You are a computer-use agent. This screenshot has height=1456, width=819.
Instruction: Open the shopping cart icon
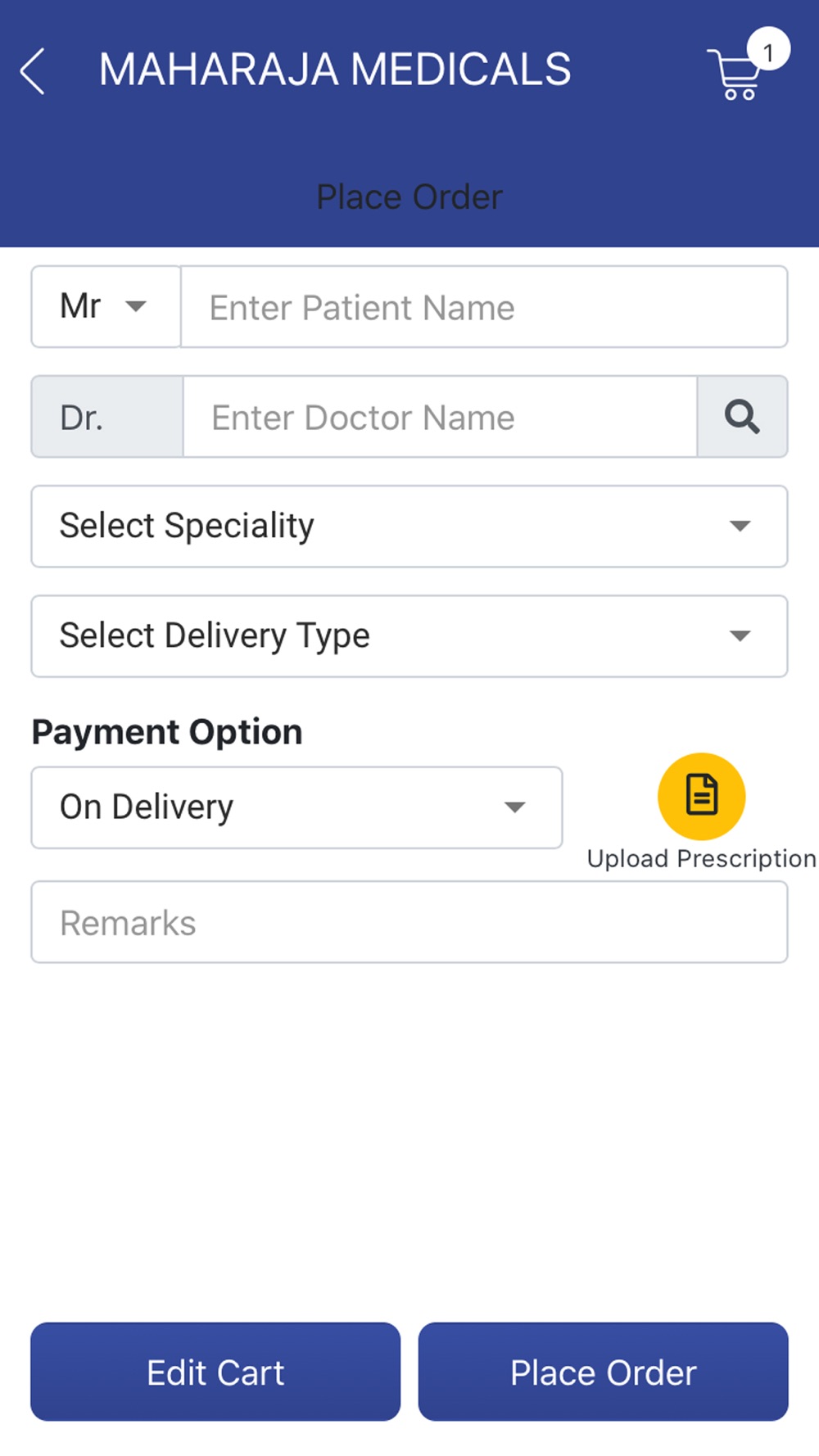(x=734, y=75)
